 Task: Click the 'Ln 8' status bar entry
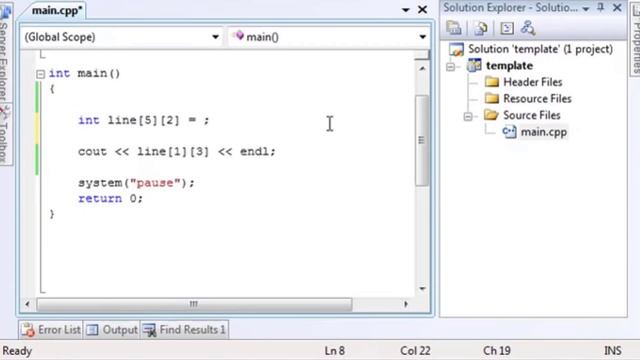point(335,351)
